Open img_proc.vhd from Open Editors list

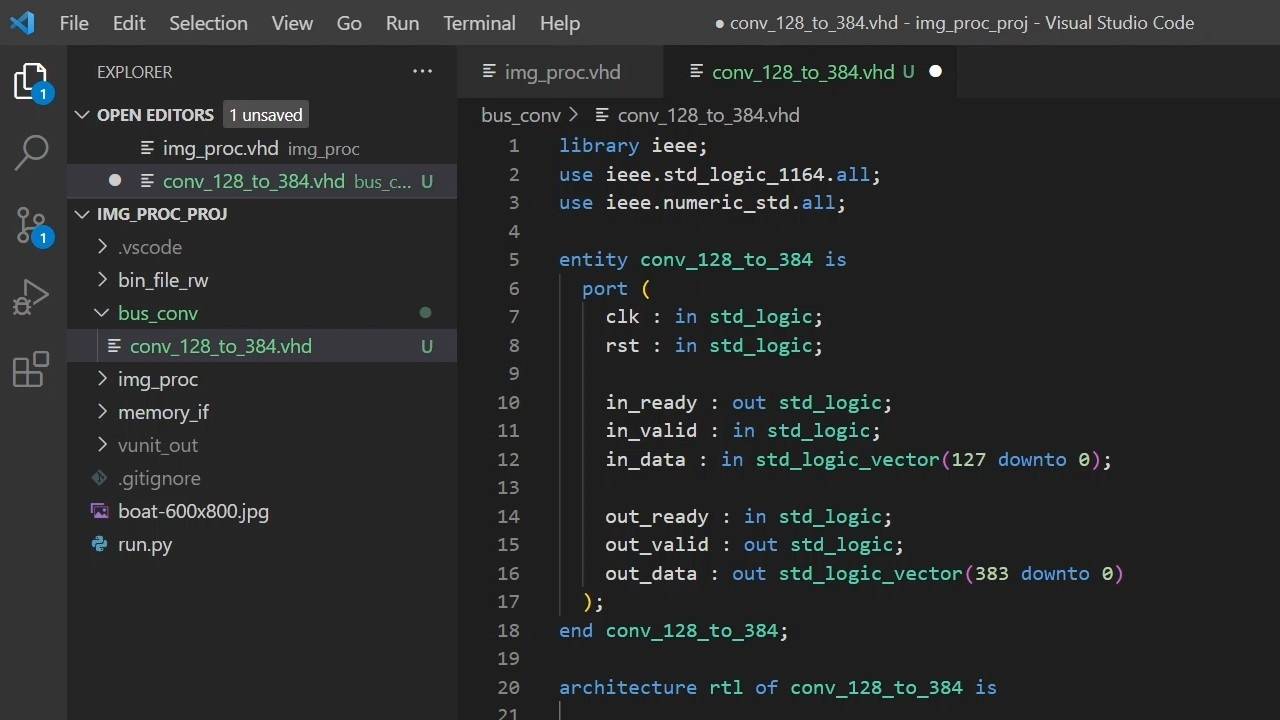262,148
